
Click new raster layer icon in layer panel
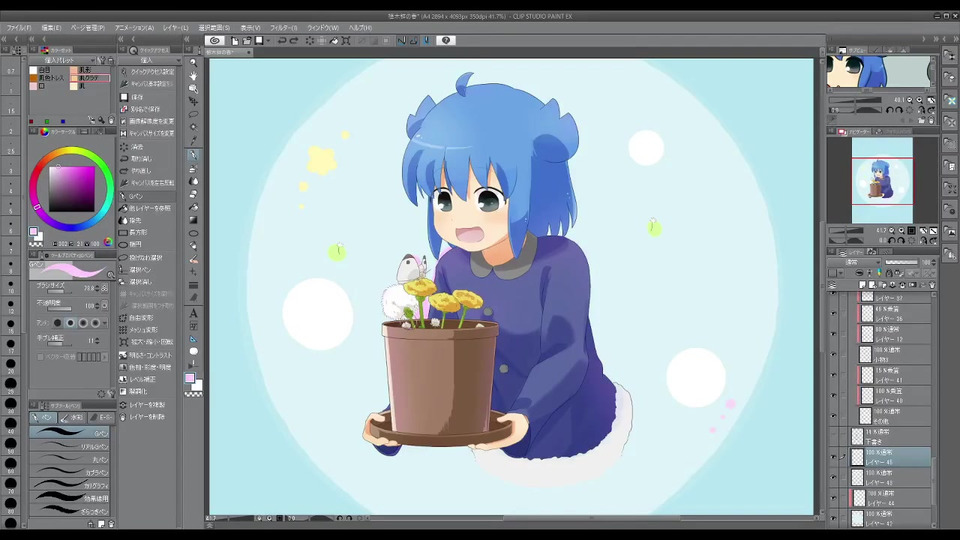pyautogui.click(x=862, y=285)
